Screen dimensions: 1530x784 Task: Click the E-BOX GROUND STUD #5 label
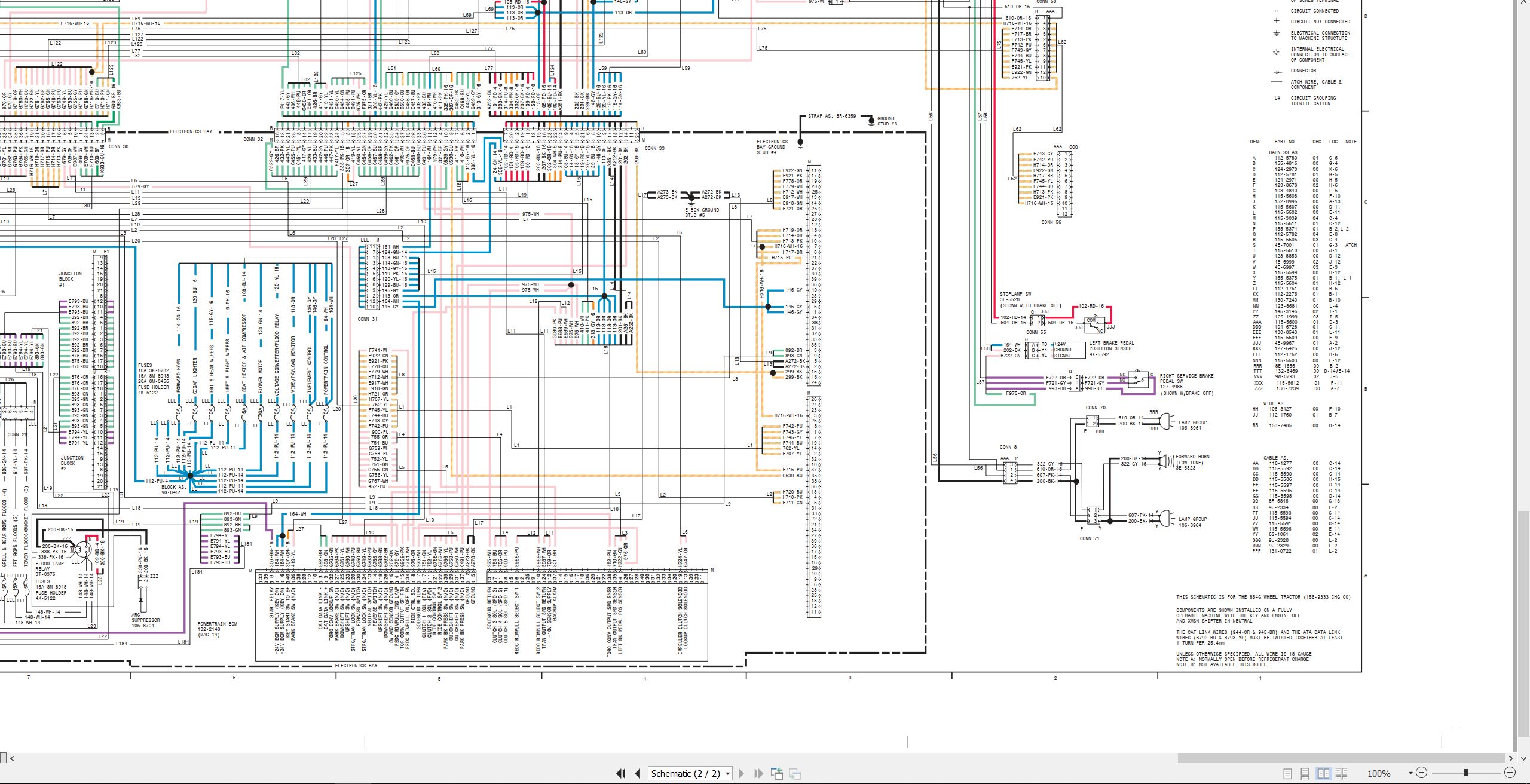(702, 212)
